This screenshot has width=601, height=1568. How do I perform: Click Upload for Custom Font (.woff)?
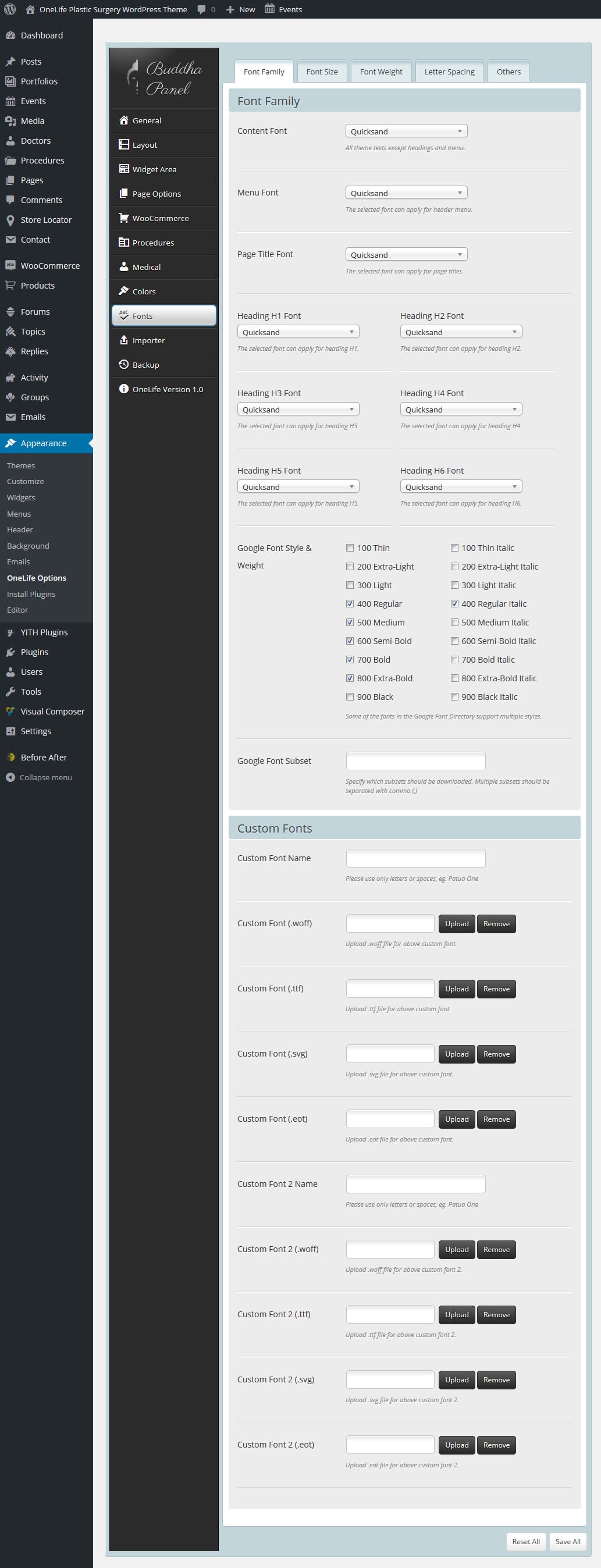[456, 923]
